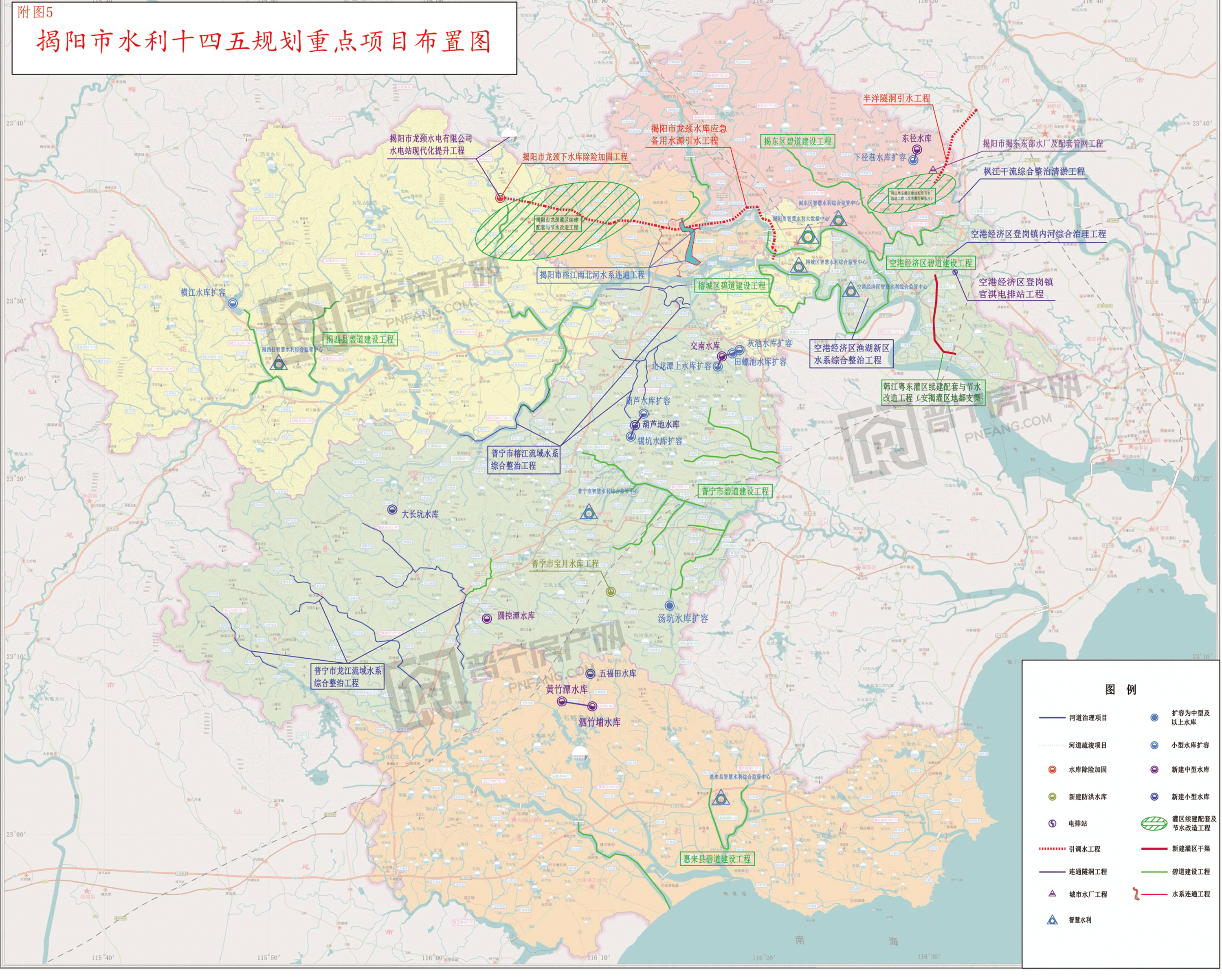Click the 榕城区 smart-water triangle icon
This screenshot has width=1222, height=980.
pyautogui.click(x=799, y=265)
